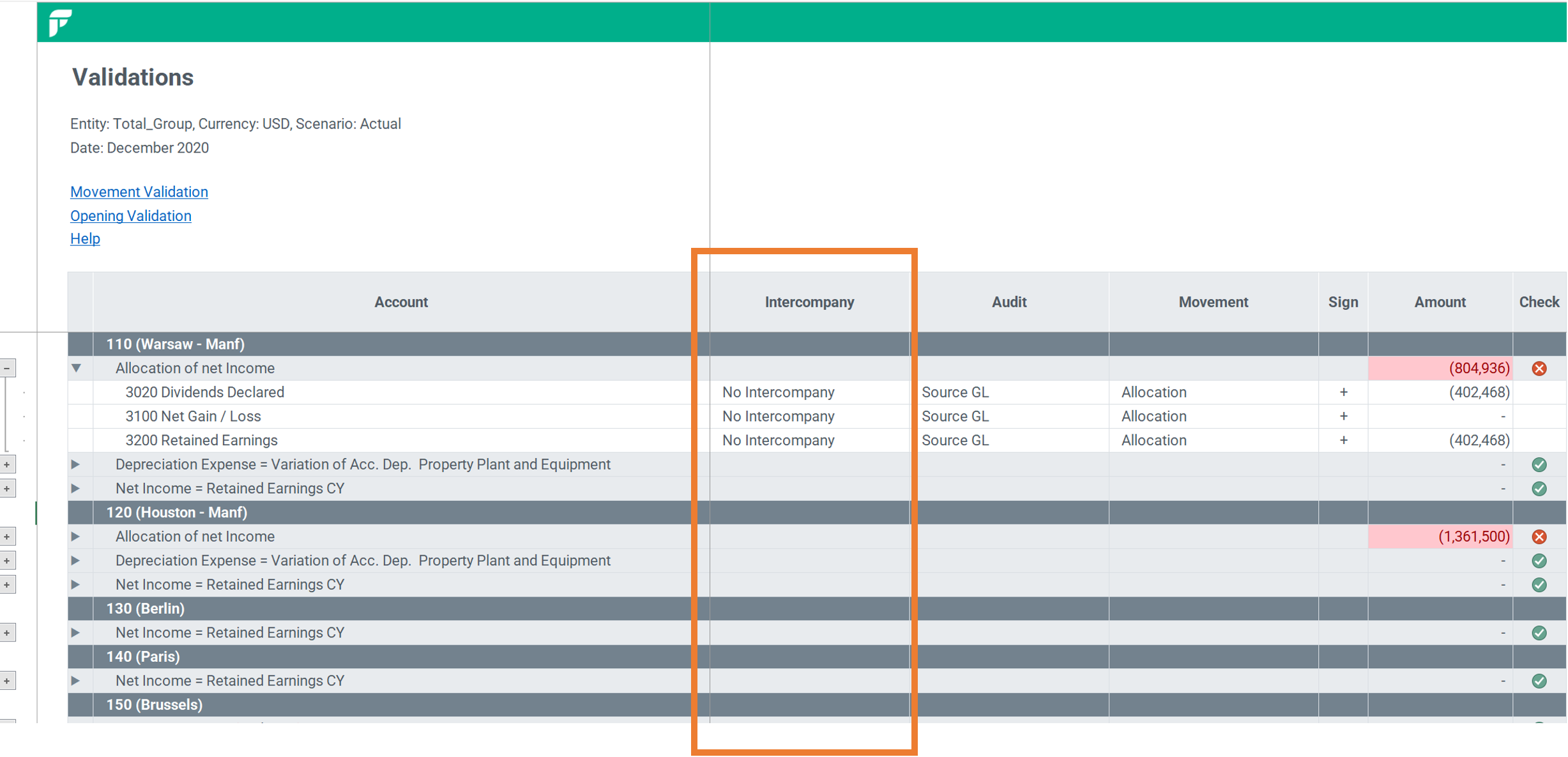The width and height of the screenshot is (1568, 757).
Task: Click the green check icon for Berlin Net Income row
Action: 1539,633
